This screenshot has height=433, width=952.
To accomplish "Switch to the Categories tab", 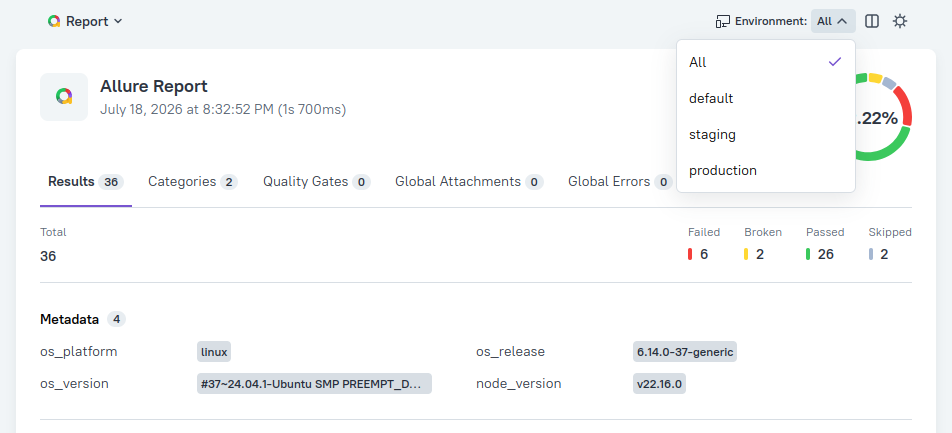I will [192, 182].
